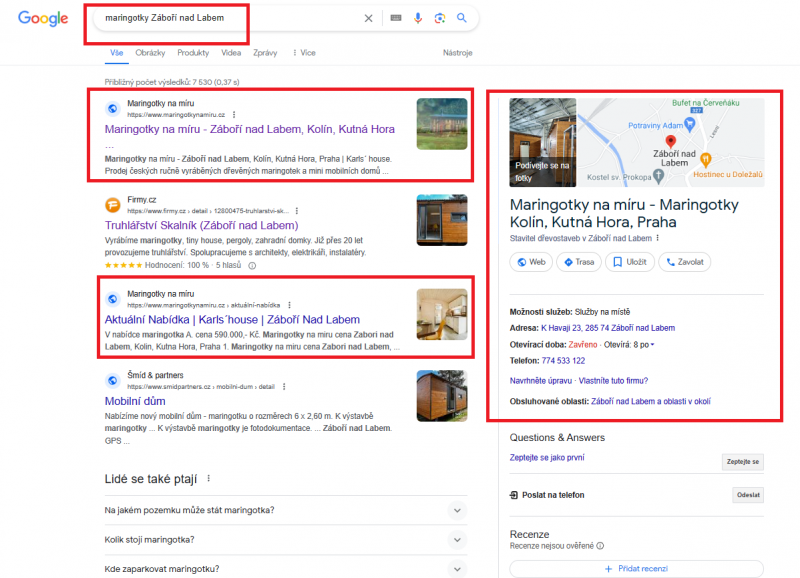Screen dimensions: 800x578
Task: Click the Mobilní dům result thumbnail
Action: point(442,396)
